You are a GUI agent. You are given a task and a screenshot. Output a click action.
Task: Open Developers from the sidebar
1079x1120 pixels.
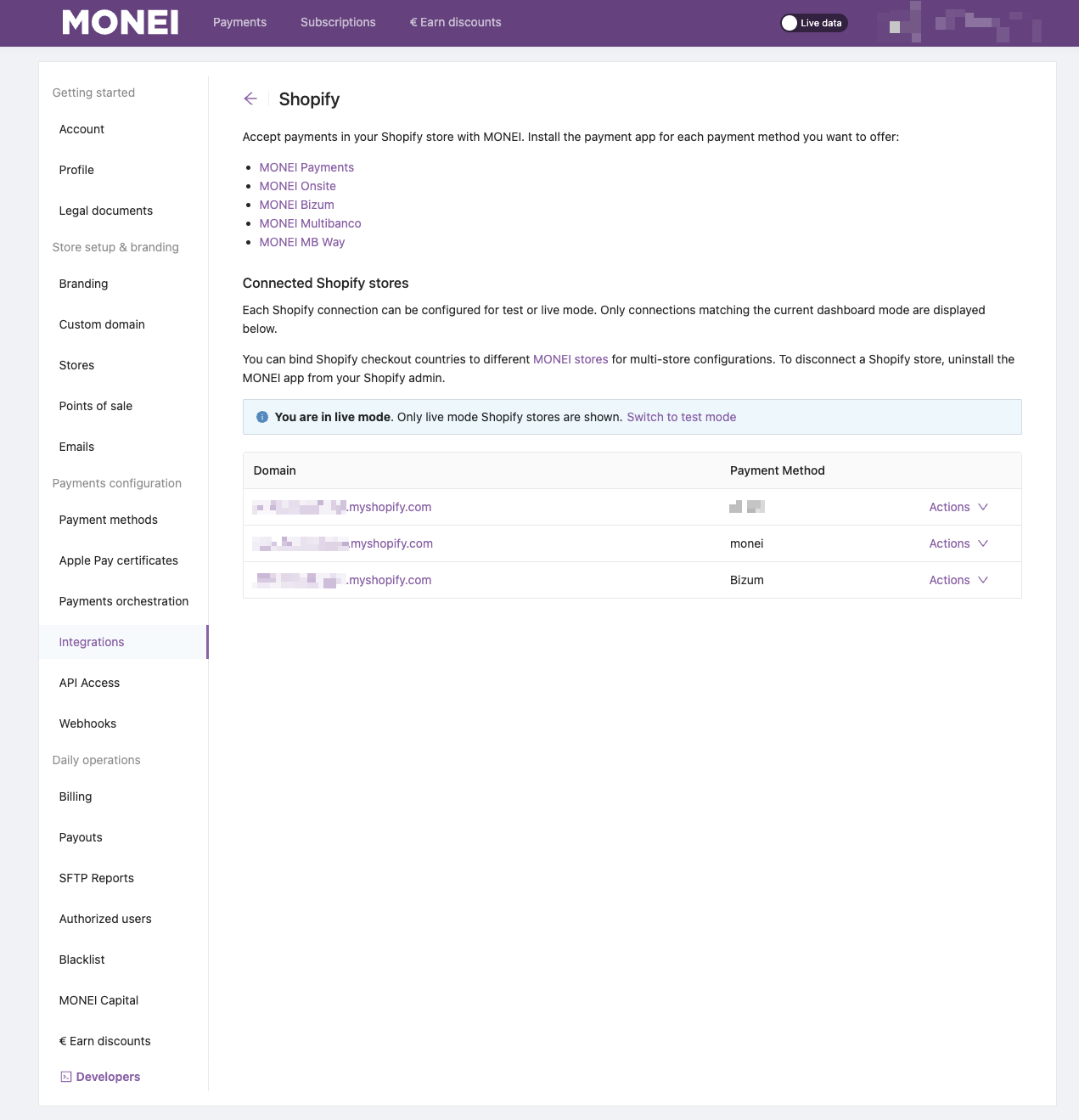coord(107,1076)
